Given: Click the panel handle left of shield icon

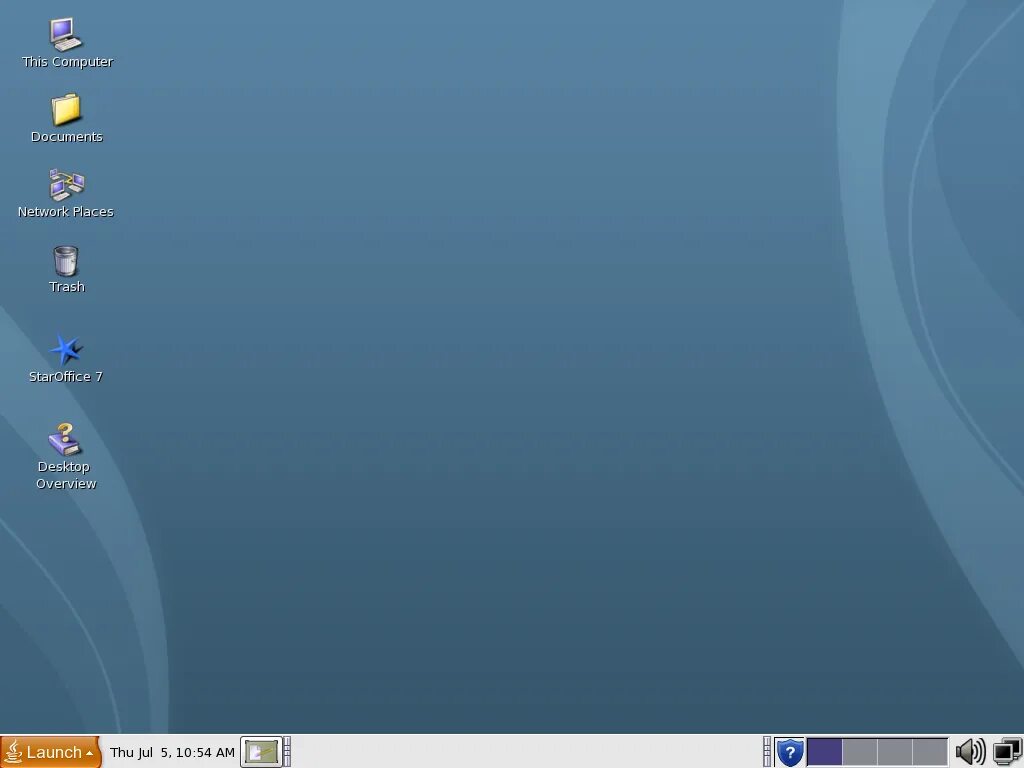Looking at the screenshot, I should [x=767, y=752].
